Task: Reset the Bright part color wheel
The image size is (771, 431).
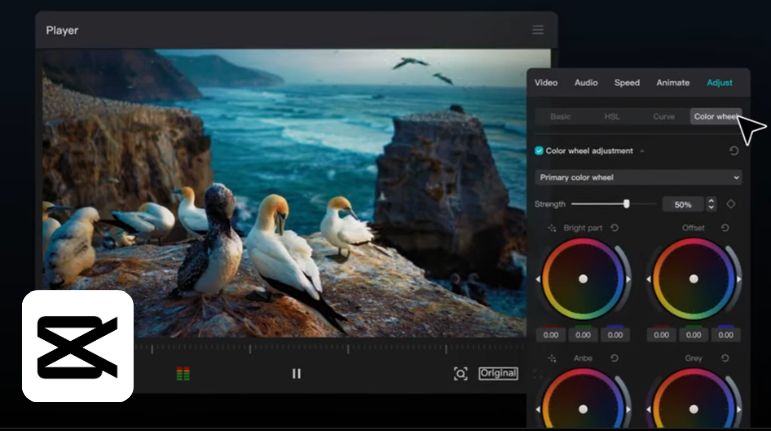Action: pos(615,228)
